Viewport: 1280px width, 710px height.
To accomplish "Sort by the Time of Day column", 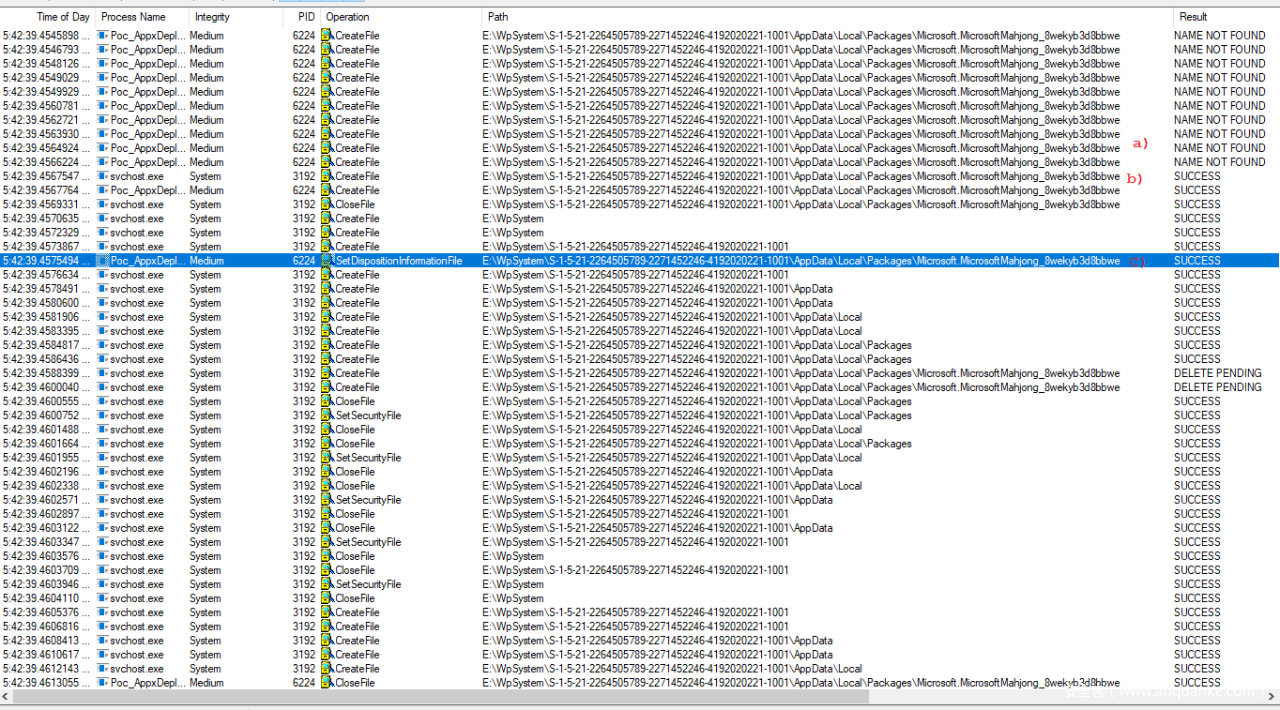I will click(x=62, y=17).
